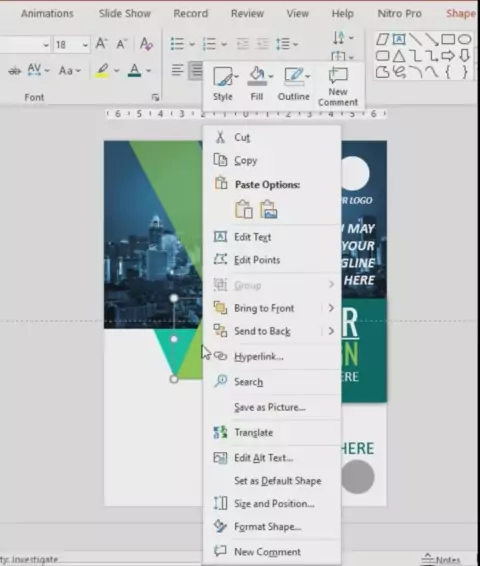
Task: Toggle center paragraph alignment
Action: coord(196,70)
